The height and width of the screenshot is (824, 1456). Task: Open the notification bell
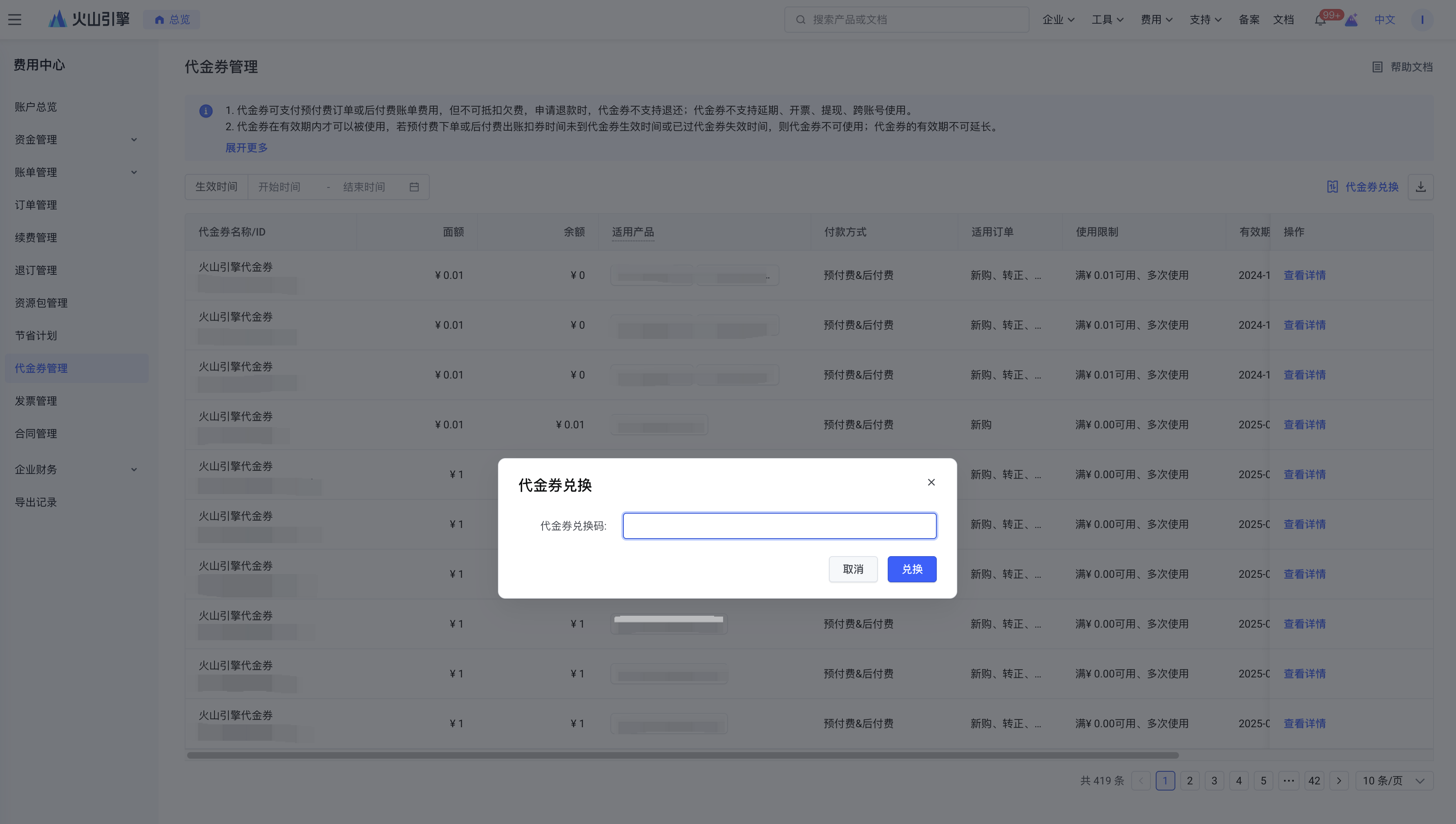point(1320,20)
